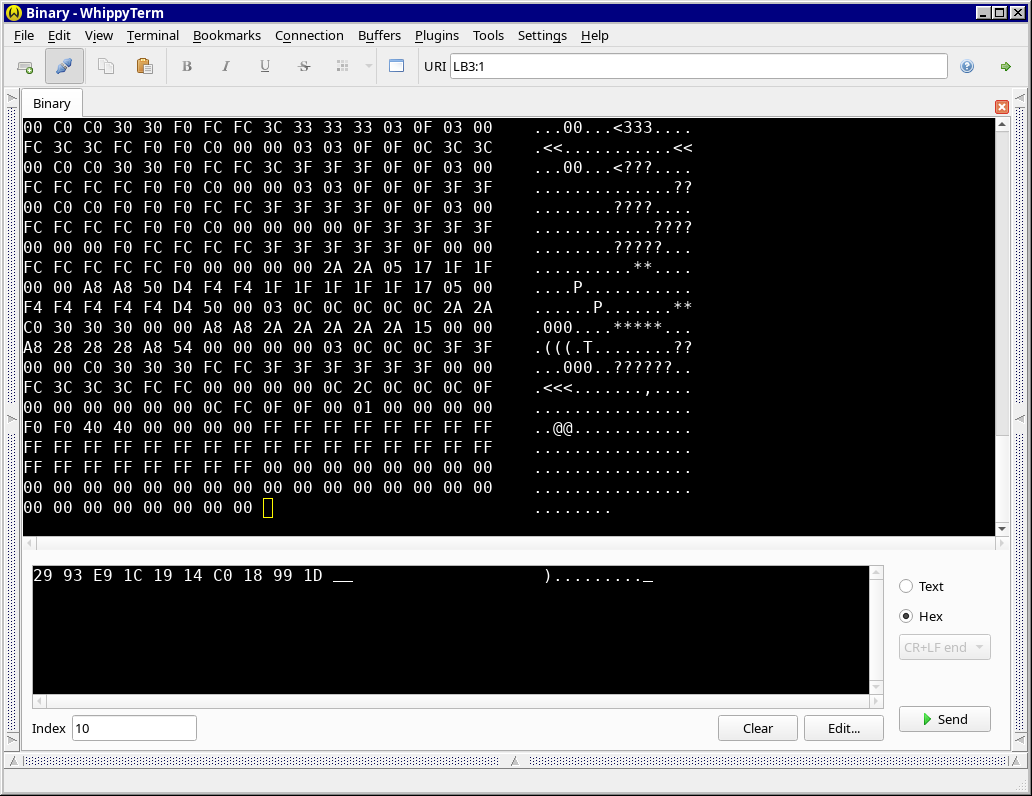
Task: Switch to the Binary tab
Action: (x=52, y=103)
